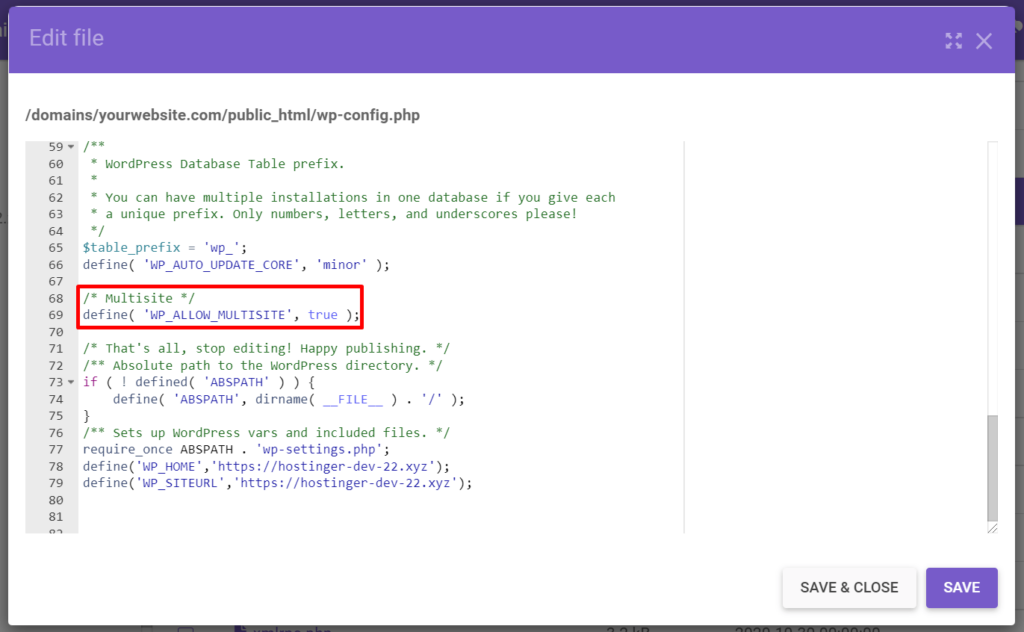The width and height of the screenshot is (1024, 632).
Task: Click the "if ( ! defined( 'ABSPATH' ) )" line
Action: coord(199,383)
